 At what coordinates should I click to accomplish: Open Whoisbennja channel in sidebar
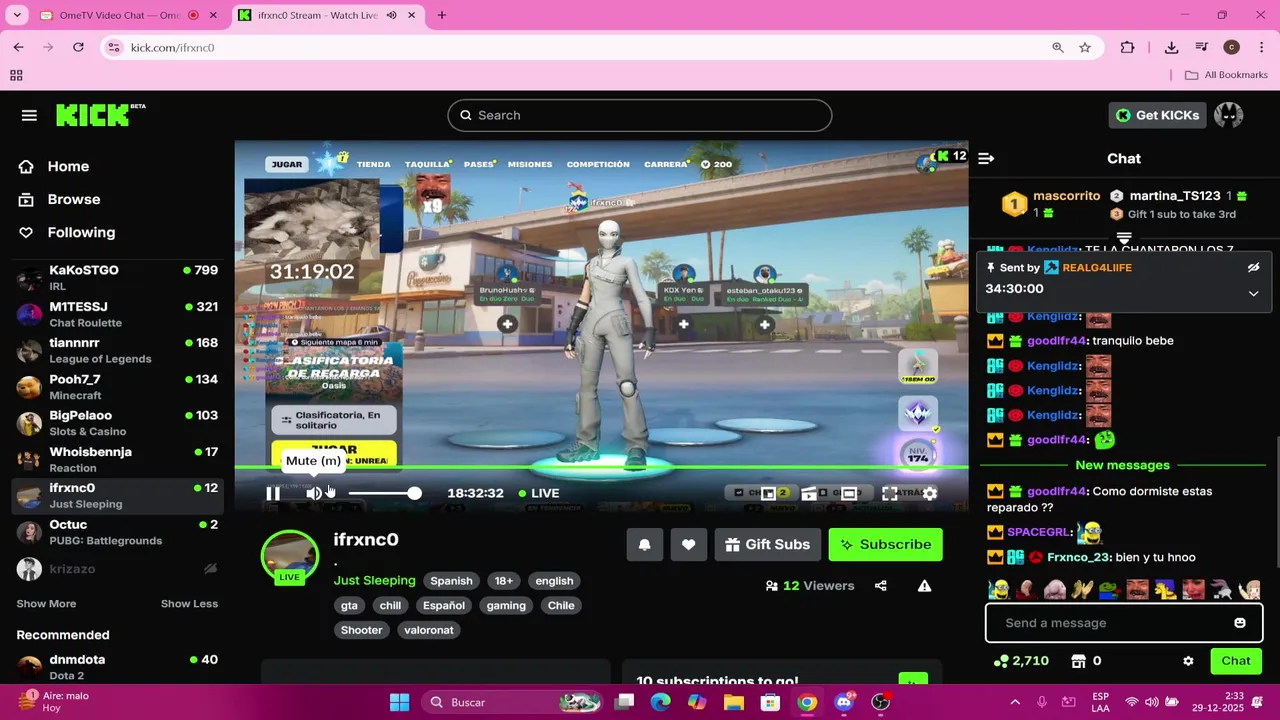tap(118, 459)
